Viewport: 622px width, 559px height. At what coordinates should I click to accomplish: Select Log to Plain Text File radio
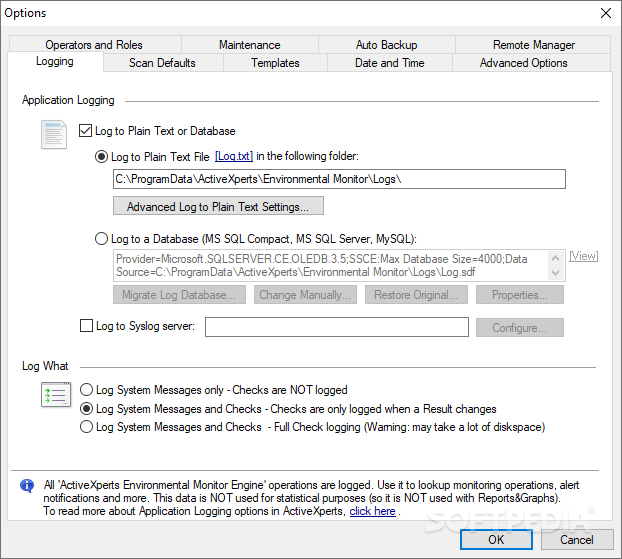click(x=101, y=157)
